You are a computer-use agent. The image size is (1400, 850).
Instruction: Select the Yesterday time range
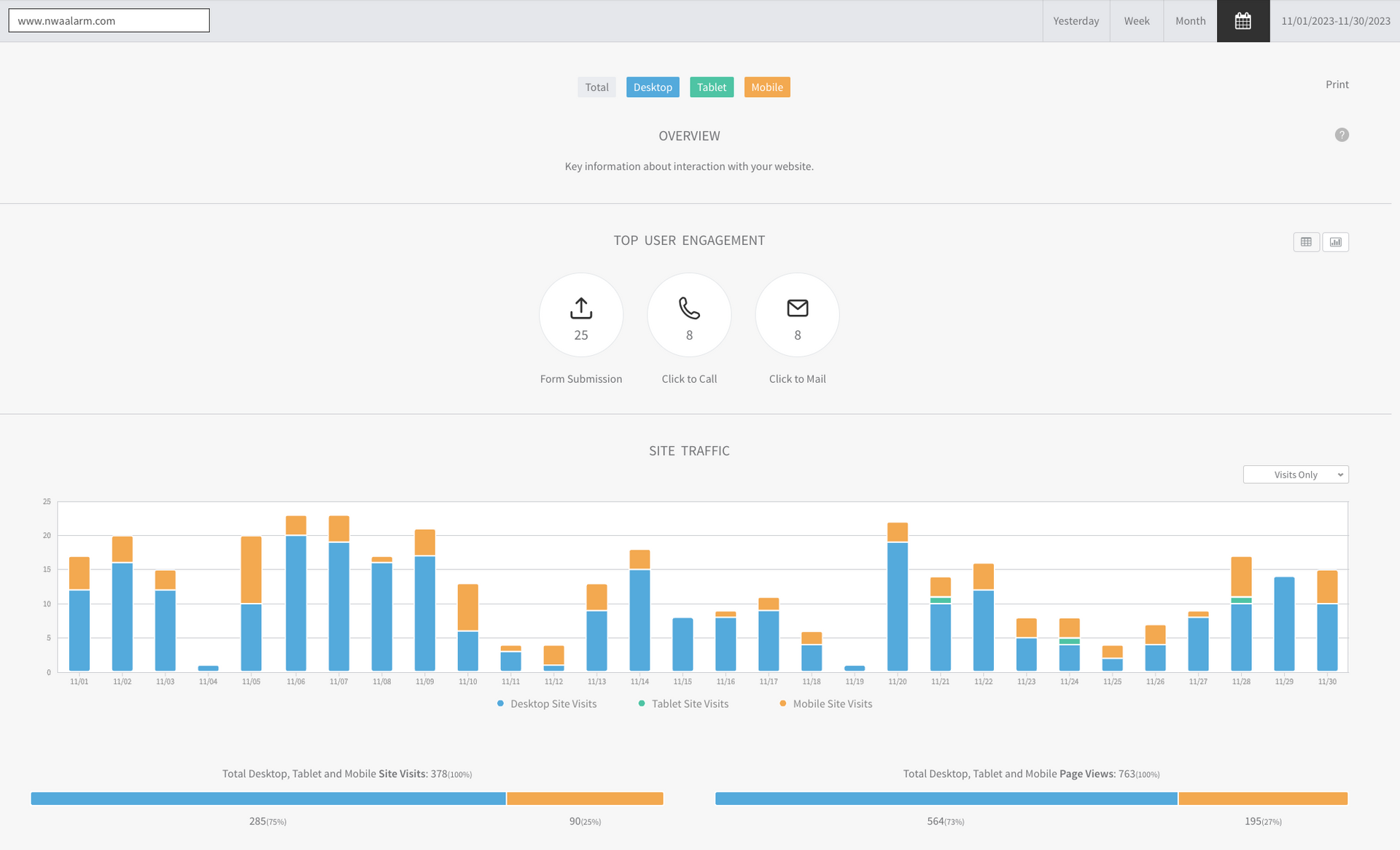pyautogui.click(x=1076, y=21)
